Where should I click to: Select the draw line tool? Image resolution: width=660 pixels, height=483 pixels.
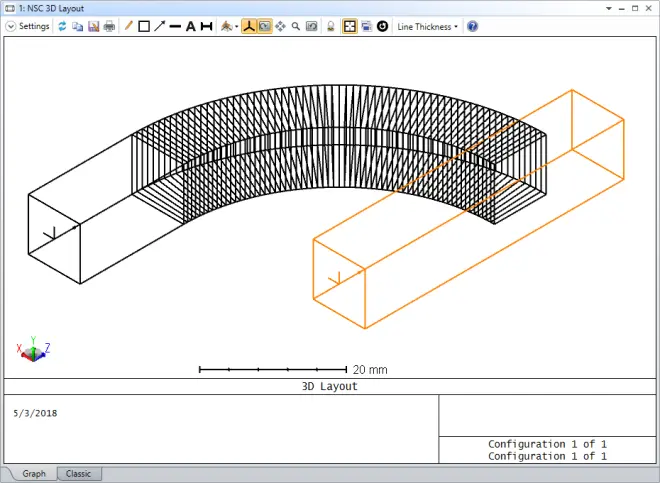tap(175, 27)
